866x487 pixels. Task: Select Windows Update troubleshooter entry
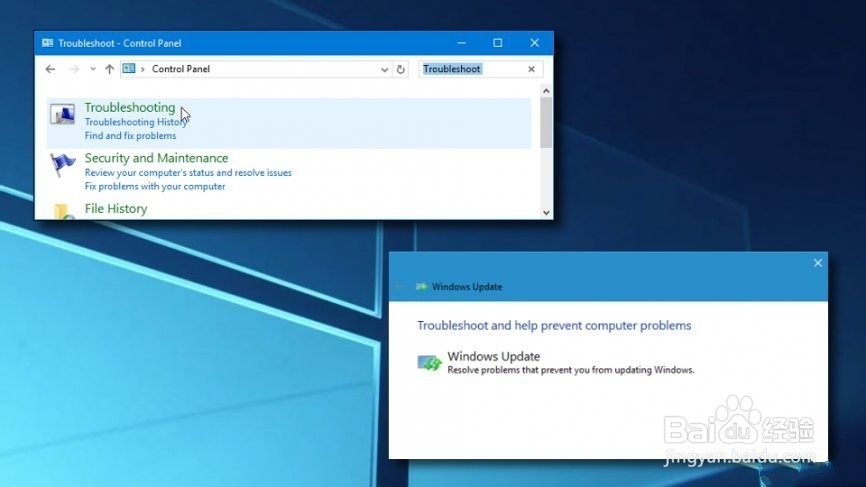point(556,362)
